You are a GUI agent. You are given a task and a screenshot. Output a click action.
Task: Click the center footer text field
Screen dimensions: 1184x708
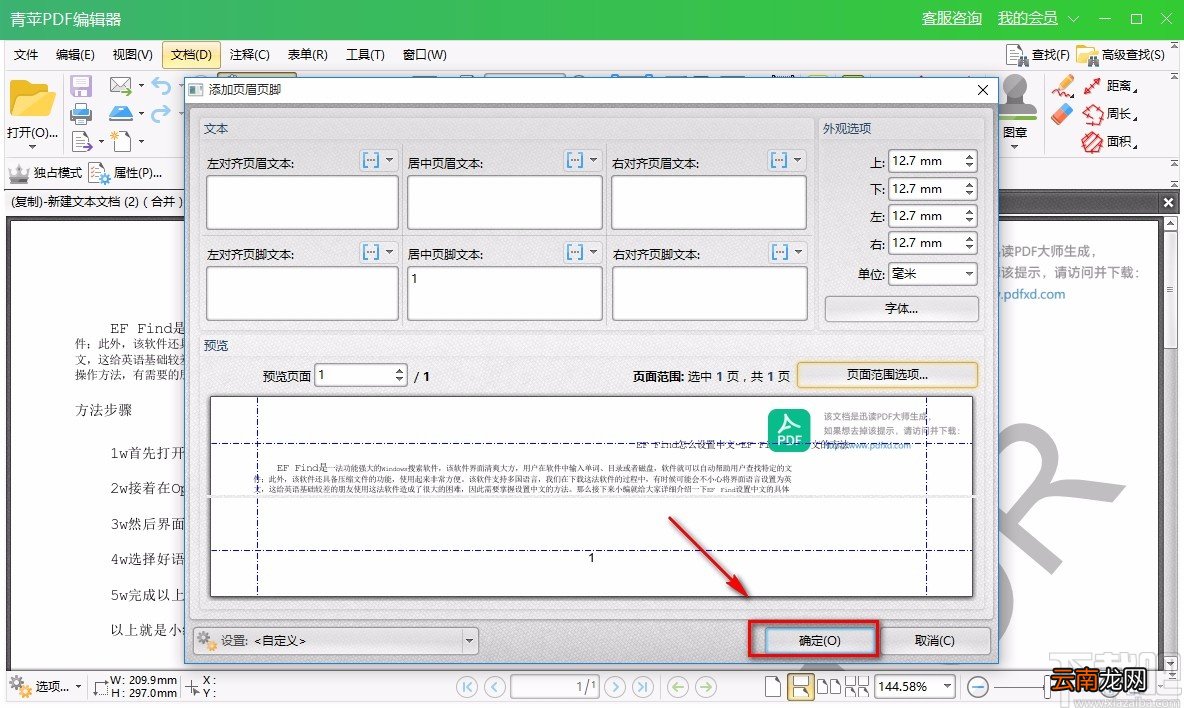click(504, 293)
